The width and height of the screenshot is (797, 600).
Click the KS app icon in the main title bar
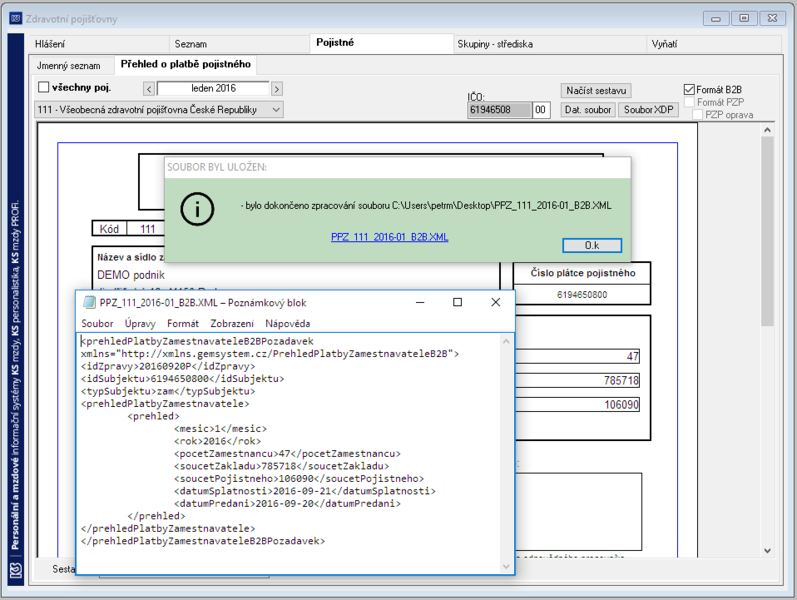click(x=16, y=19)
